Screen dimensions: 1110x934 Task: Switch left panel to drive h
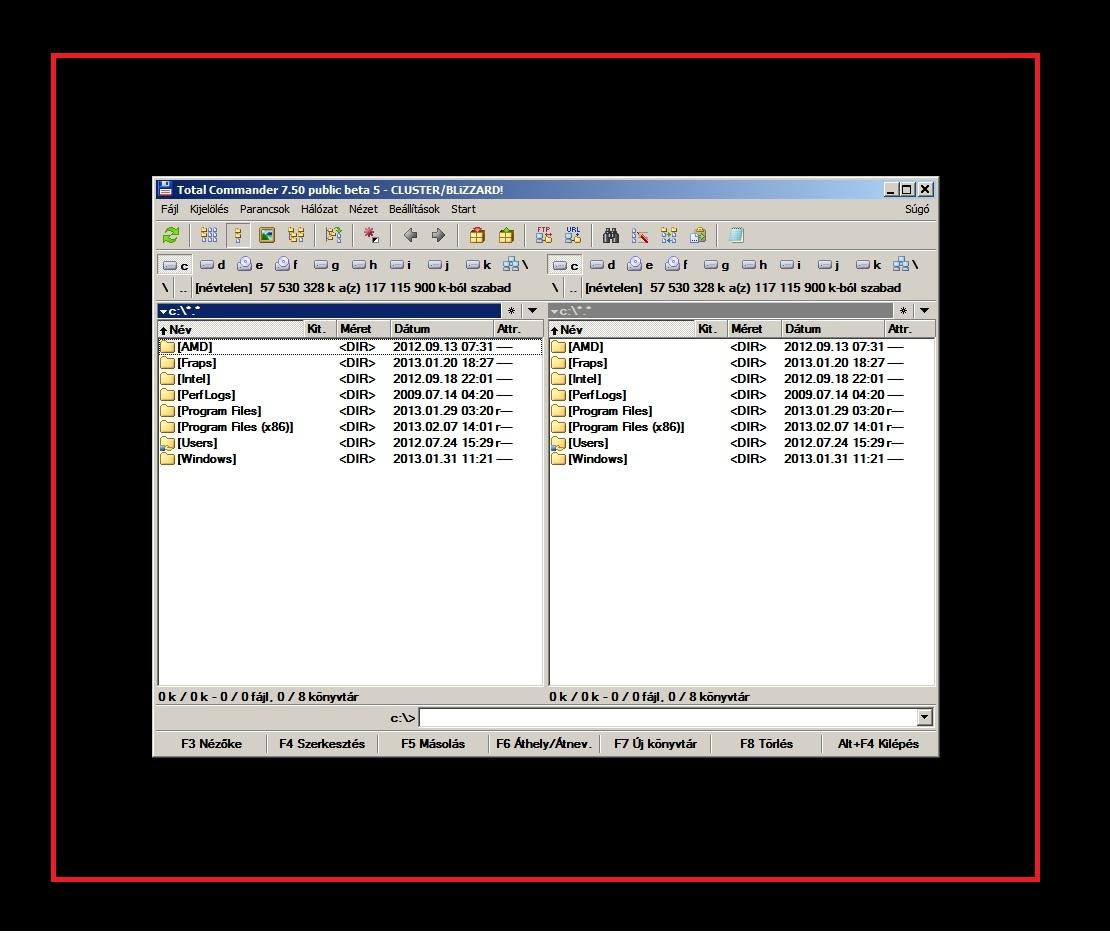click(365, 265)
